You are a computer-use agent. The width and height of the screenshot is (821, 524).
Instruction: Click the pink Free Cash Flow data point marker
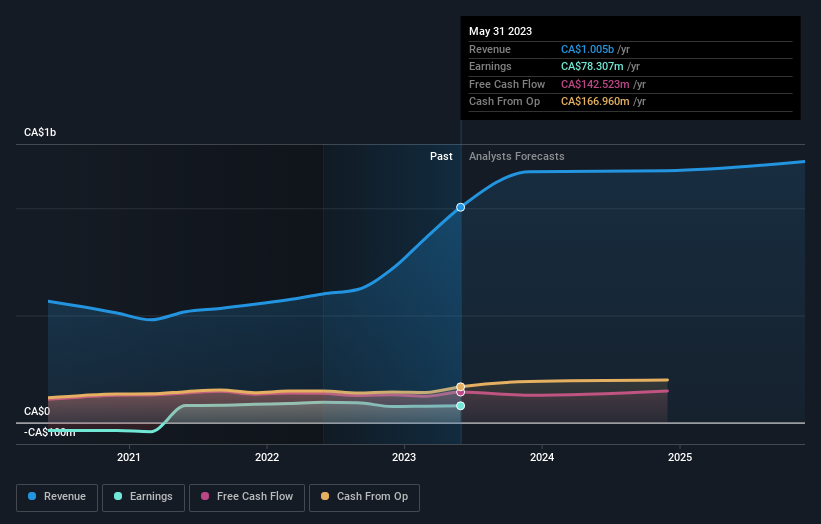click(460, 393)
